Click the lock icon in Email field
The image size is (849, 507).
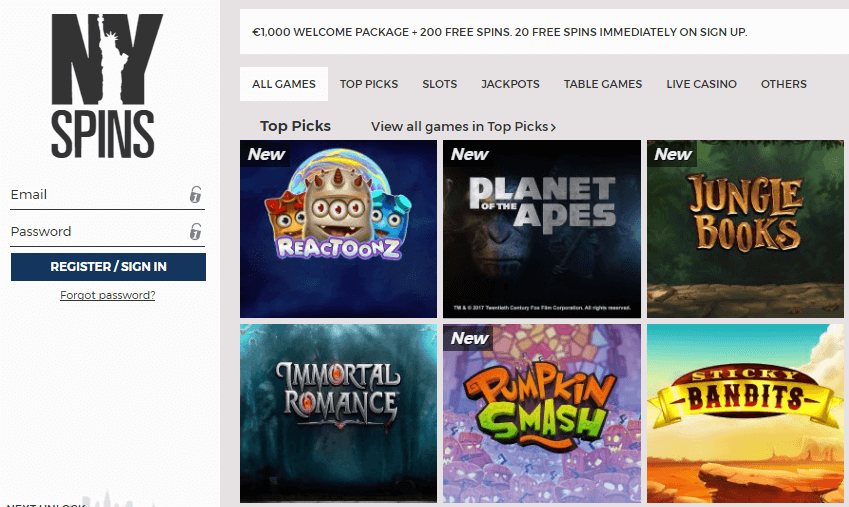(x=195, y=194)
